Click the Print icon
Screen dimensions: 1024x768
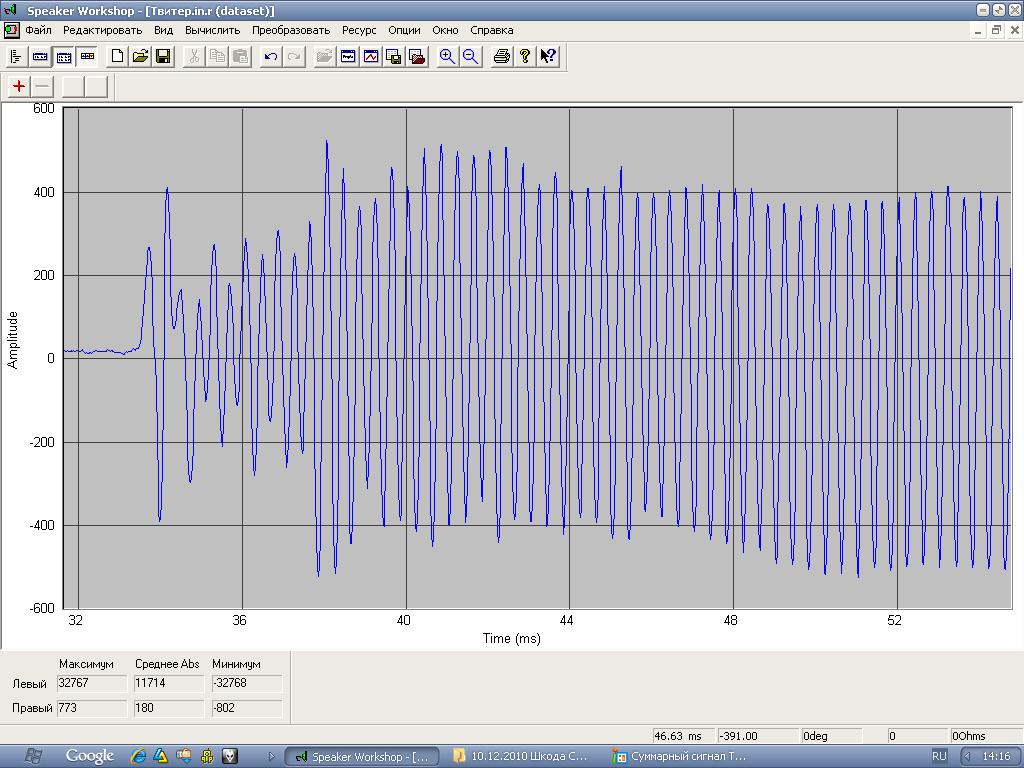tap(502, 56)
